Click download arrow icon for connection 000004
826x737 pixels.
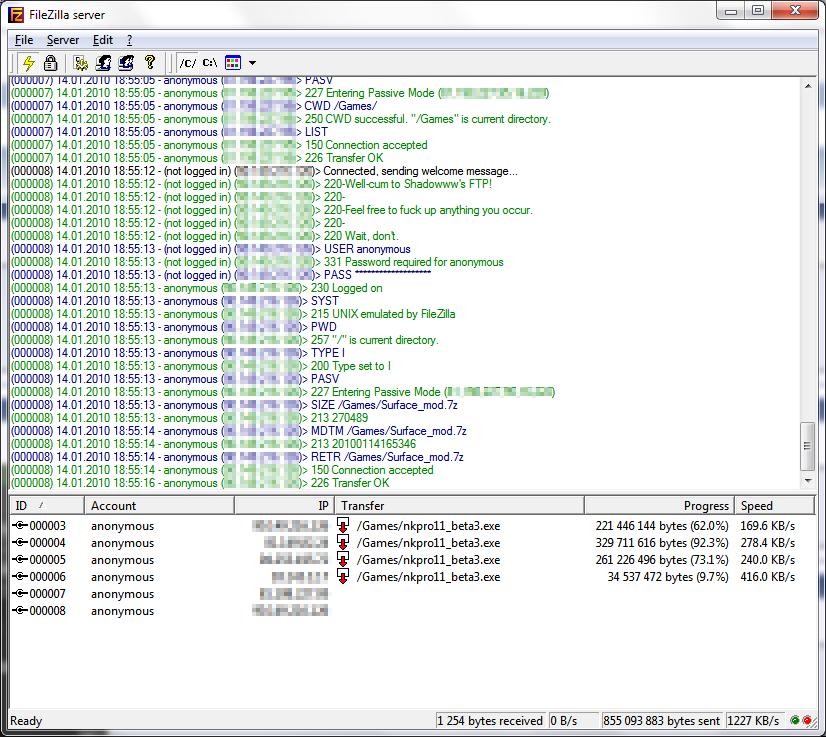343,542
